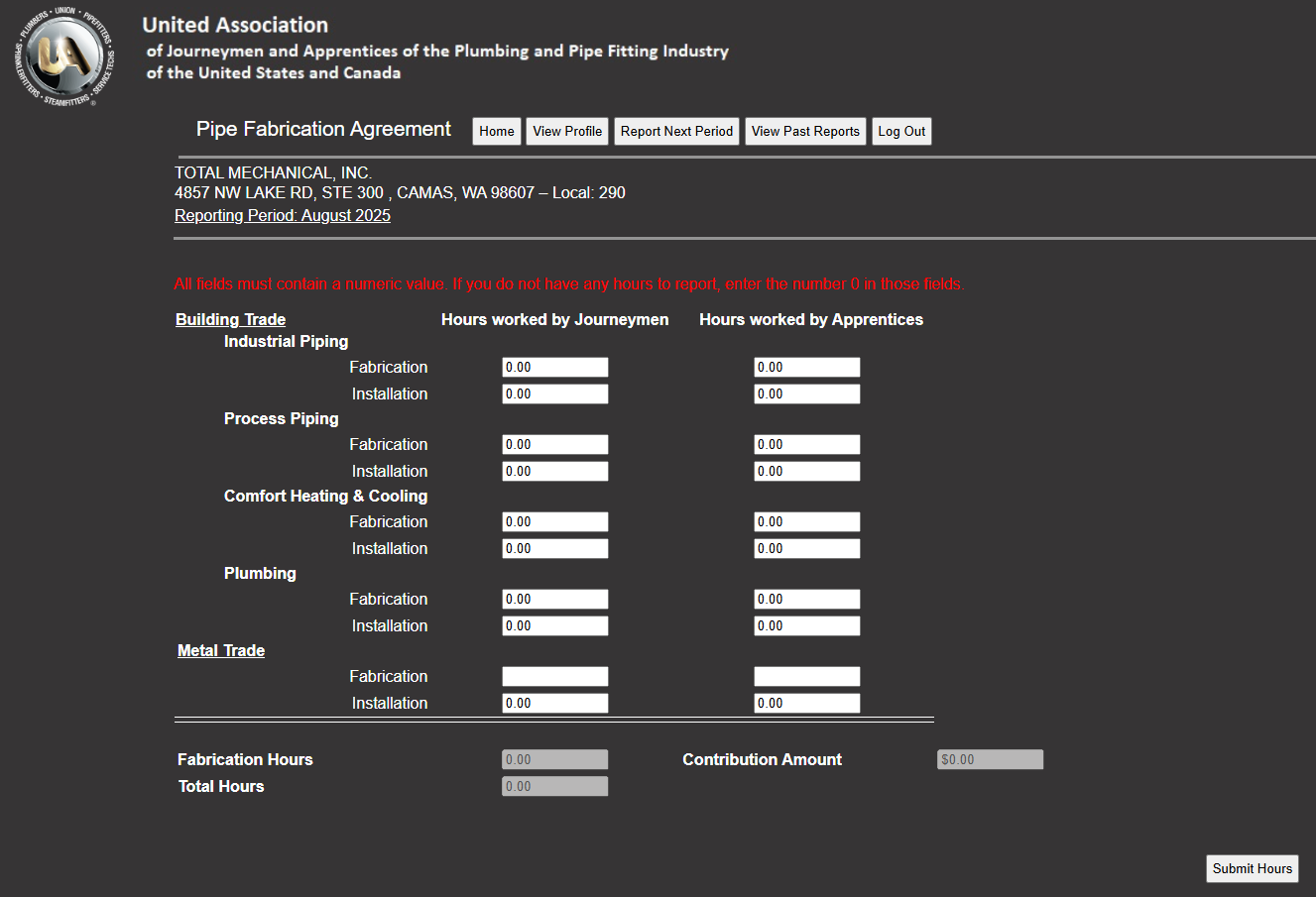Click the Reporting Period: August 2025 link
Image resolution: width=1316 pixels, height=897 pixels.
pyautogui.click(x=283, y=215)
